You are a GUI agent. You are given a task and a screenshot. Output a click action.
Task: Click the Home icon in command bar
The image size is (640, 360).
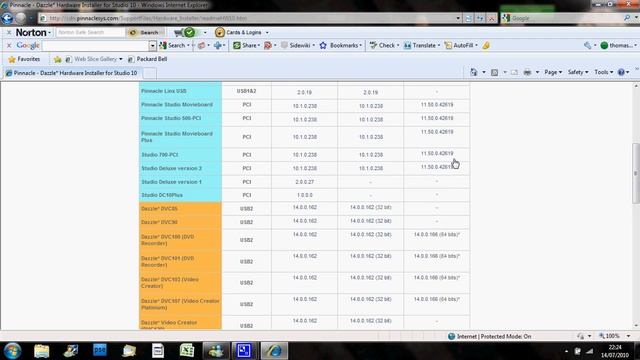[473, 72]
